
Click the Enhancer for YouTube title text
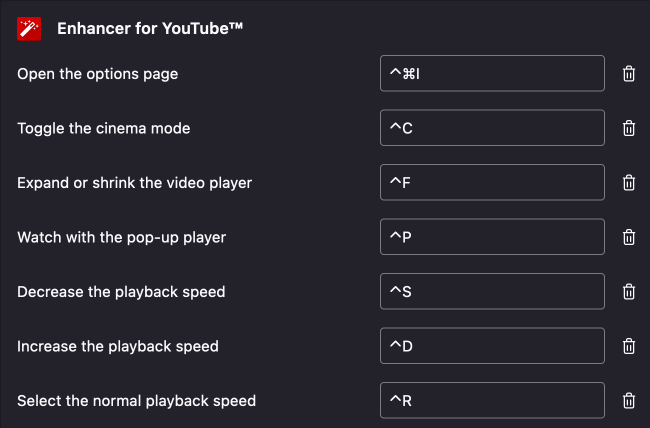[x=150, y=29]
